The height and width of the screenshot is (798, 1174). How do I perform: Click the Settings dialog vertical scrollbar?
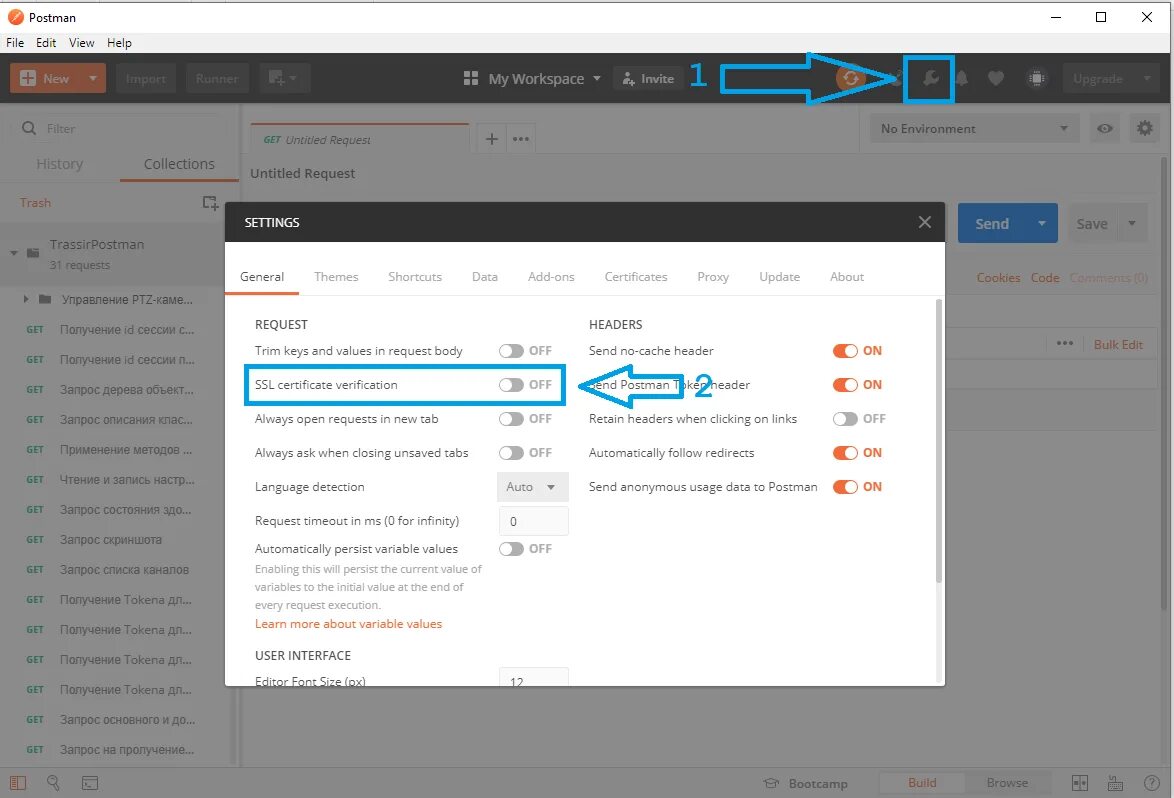point(939,441)
